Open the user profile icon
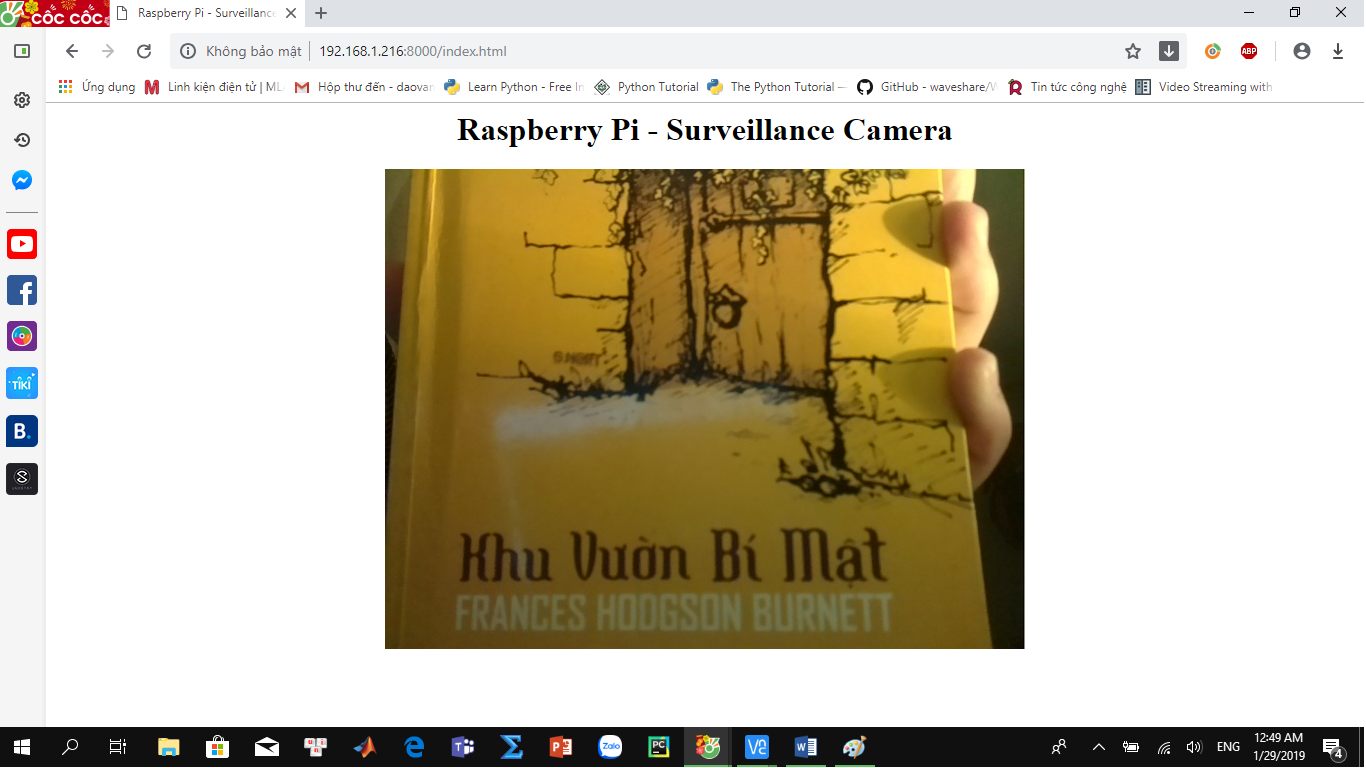This screenshot has height=768, width=1366. click(x=1301, y=51)
